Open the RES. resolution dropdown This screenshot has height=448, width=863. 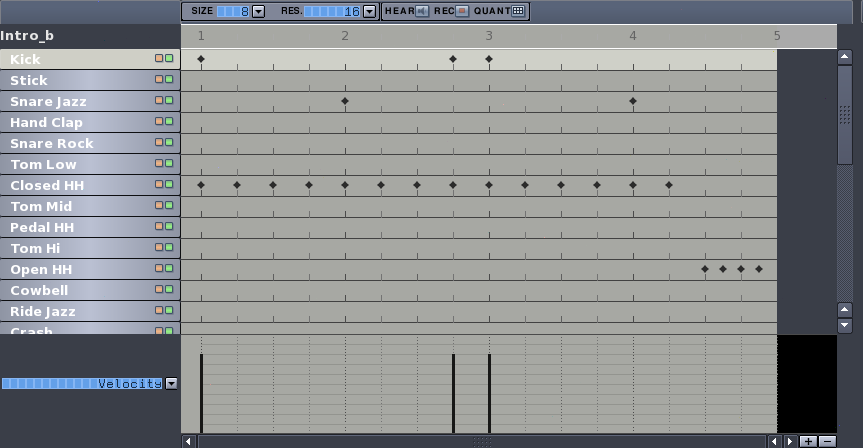pyautogui.click(x=369, y=11)
